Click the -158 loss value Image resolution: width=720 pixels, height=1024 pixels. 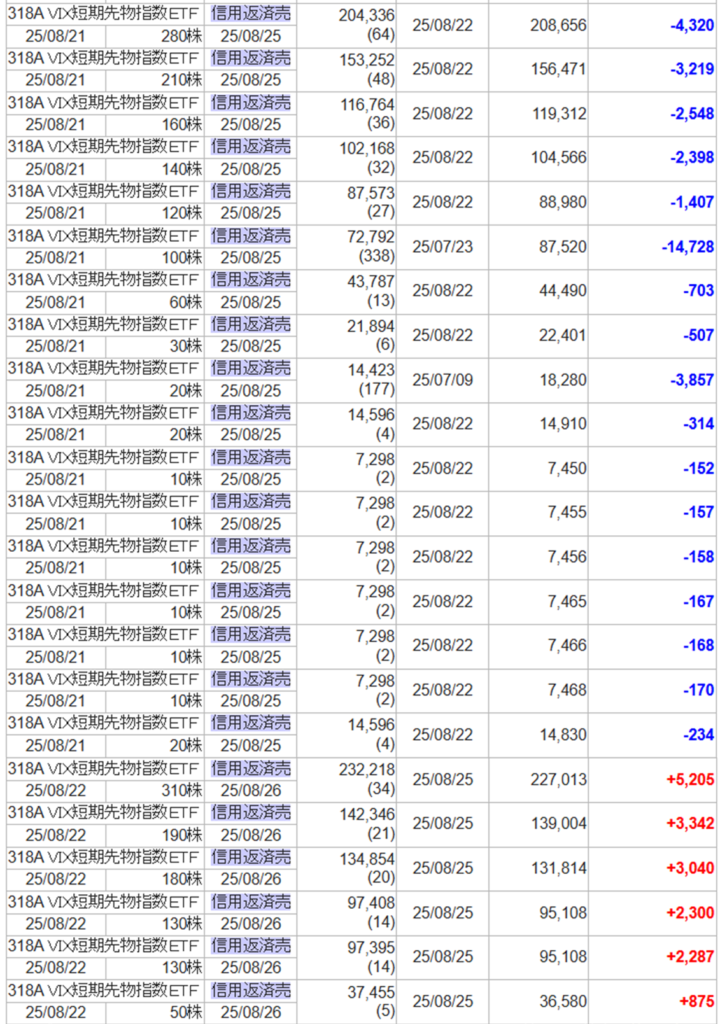[x=698, y=556]
